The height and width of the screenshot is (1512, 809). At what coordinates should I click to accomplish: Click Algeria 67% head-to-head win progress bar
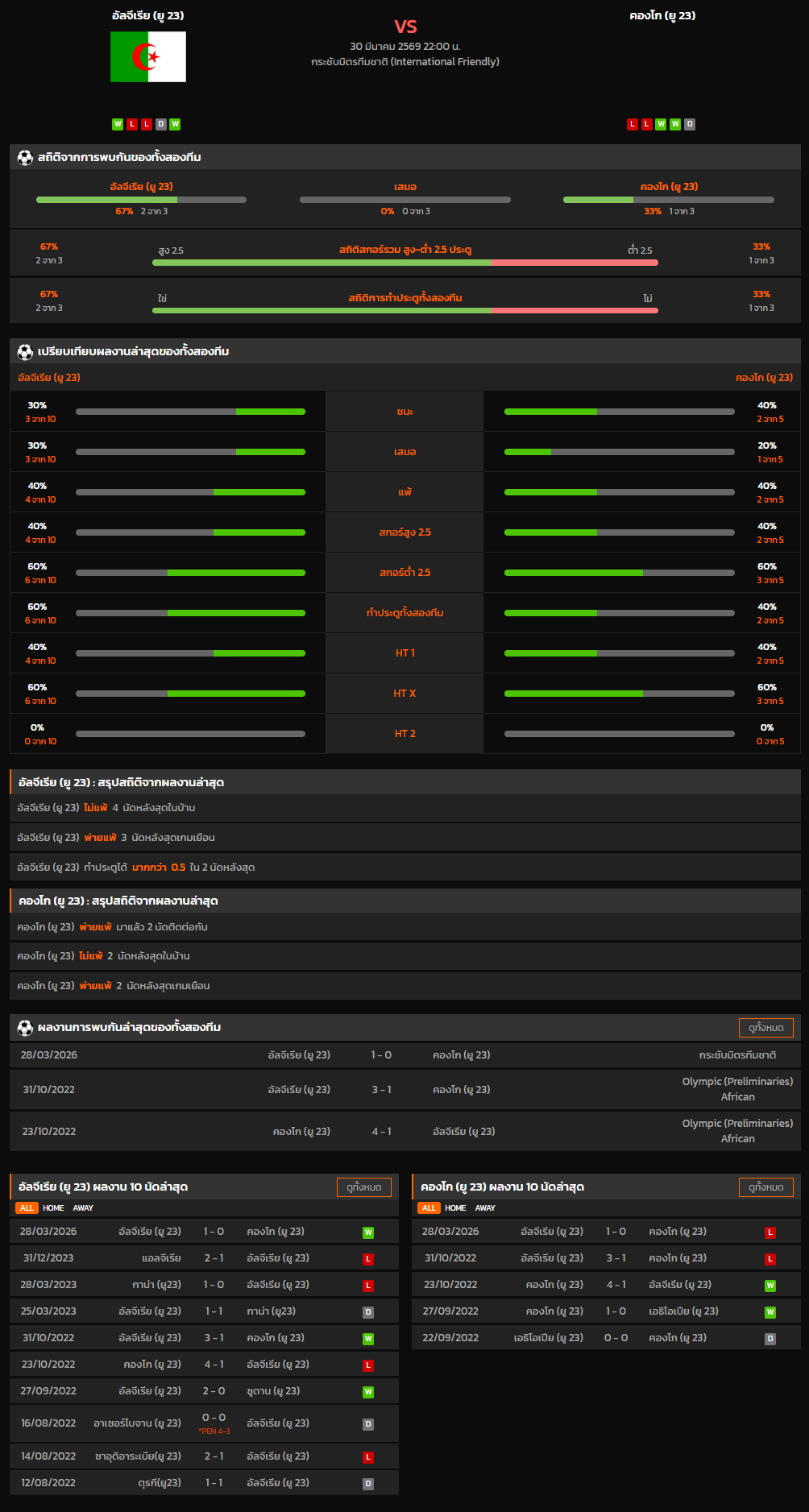pyautogui.click(x=141, y=200)
